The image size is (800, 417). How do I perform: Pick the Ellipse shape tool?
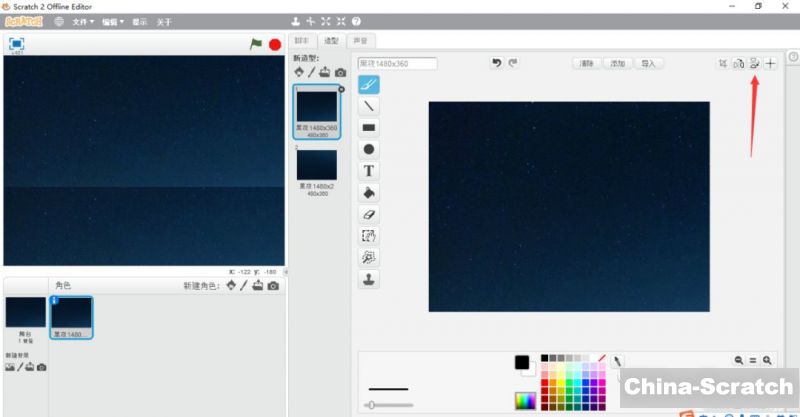pos(369,149)
